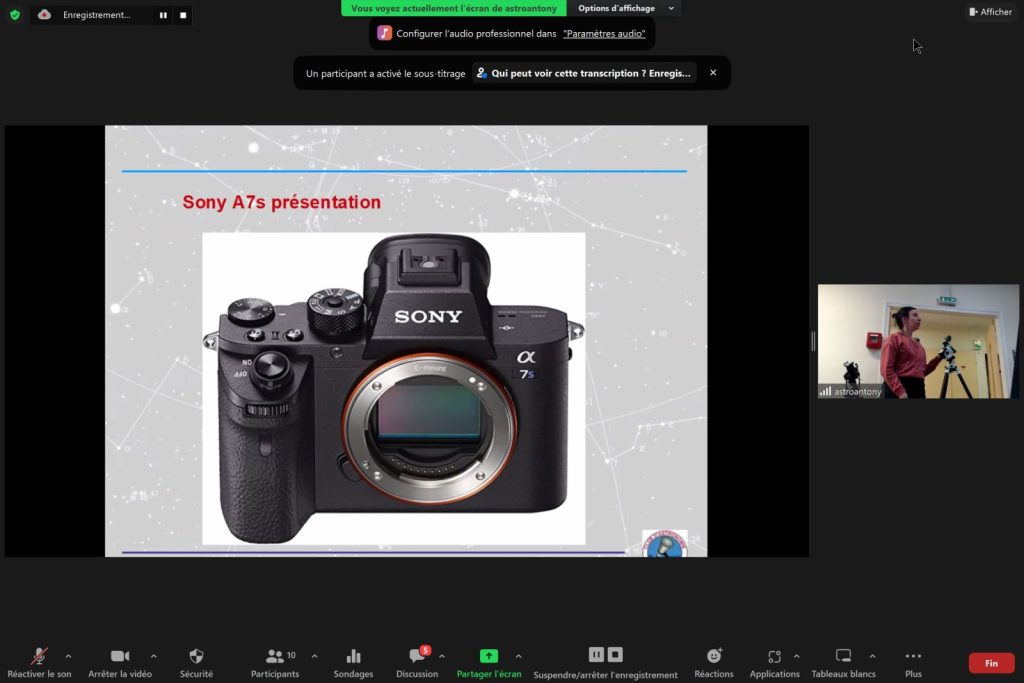This screenshot has width=1024, height=683.
Task: Open Tableaux blancs whiteboards
Action: click(844, 663)
